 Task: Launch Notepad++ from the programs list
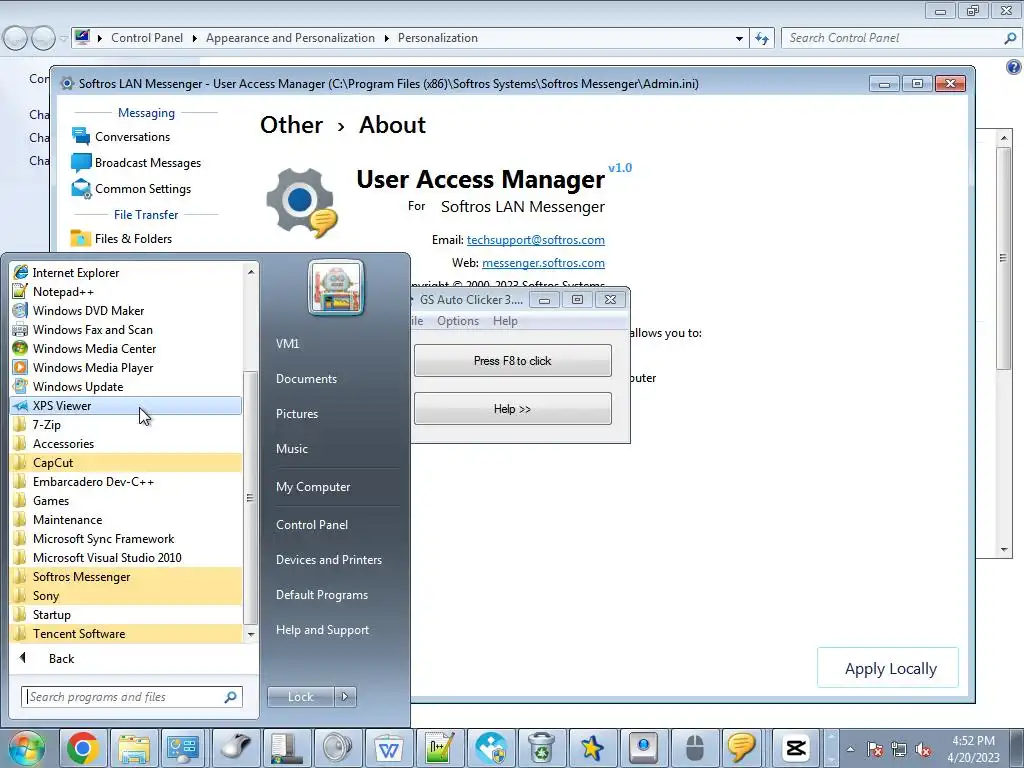point(126,292)
